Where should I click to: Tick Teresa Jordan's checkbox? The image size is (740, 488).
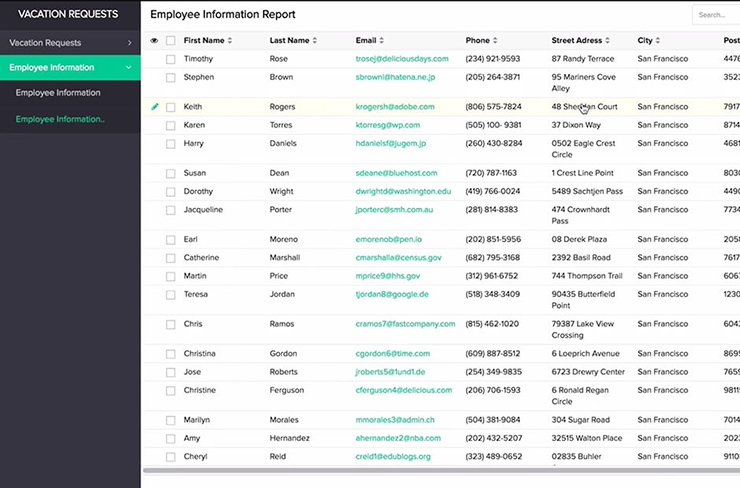click(x=171, y=295)
